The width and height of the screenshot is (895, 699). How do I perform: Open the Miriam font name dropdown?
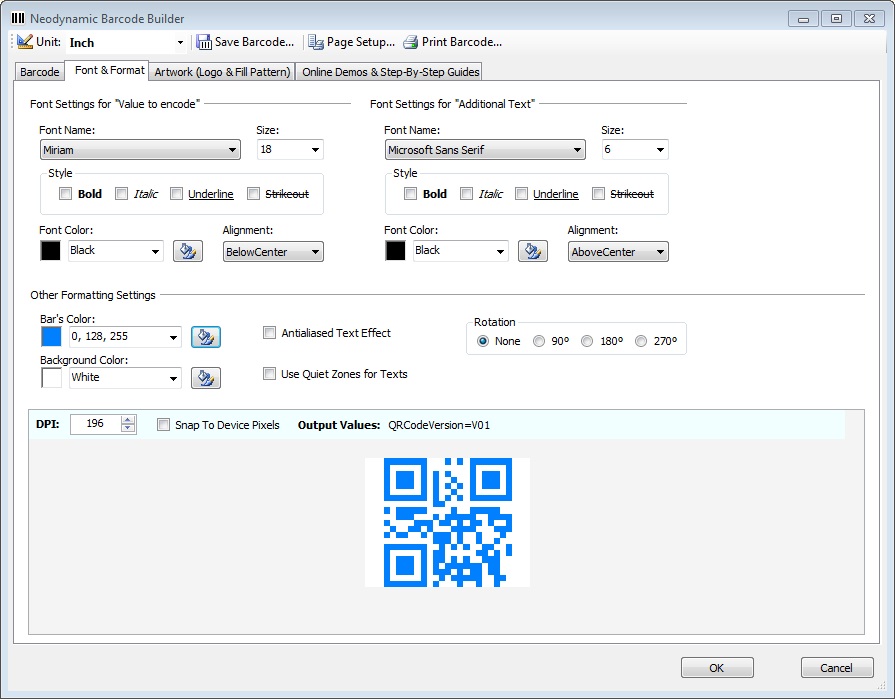coord(140,150)
